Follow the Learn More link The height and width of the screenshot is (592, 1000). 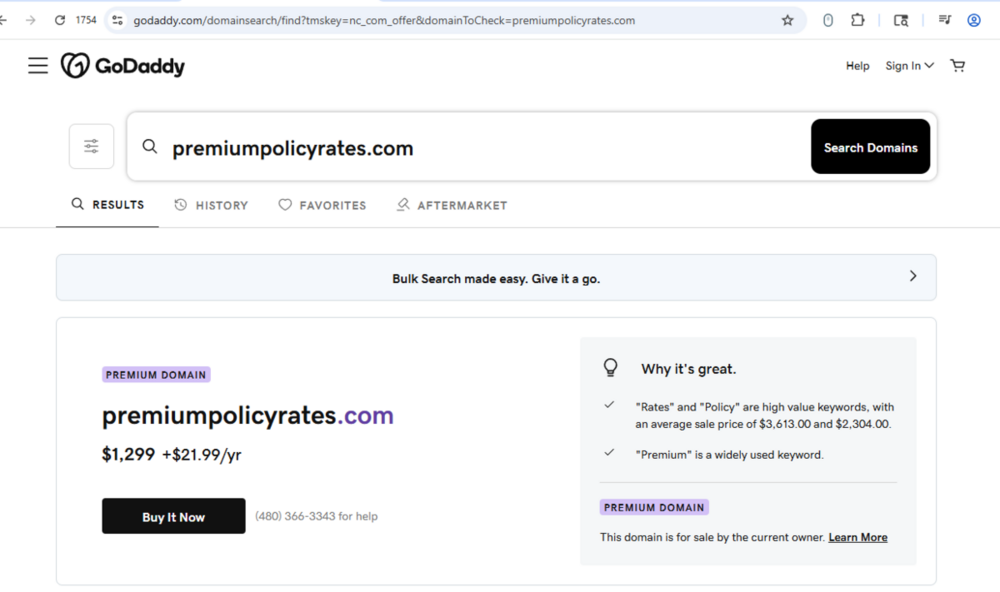[857, 537]
